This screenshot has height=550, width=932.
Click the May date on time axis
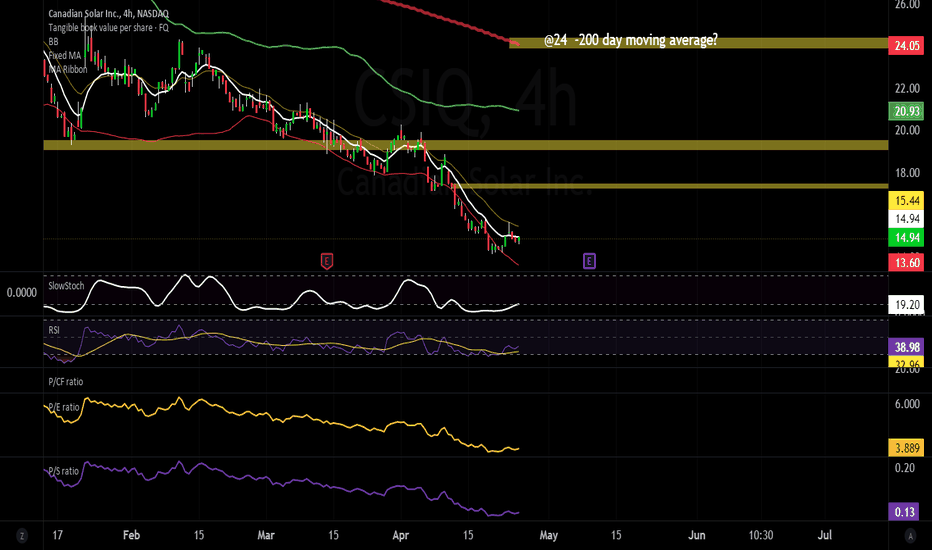pyautogui.click(x=549, y=535)
